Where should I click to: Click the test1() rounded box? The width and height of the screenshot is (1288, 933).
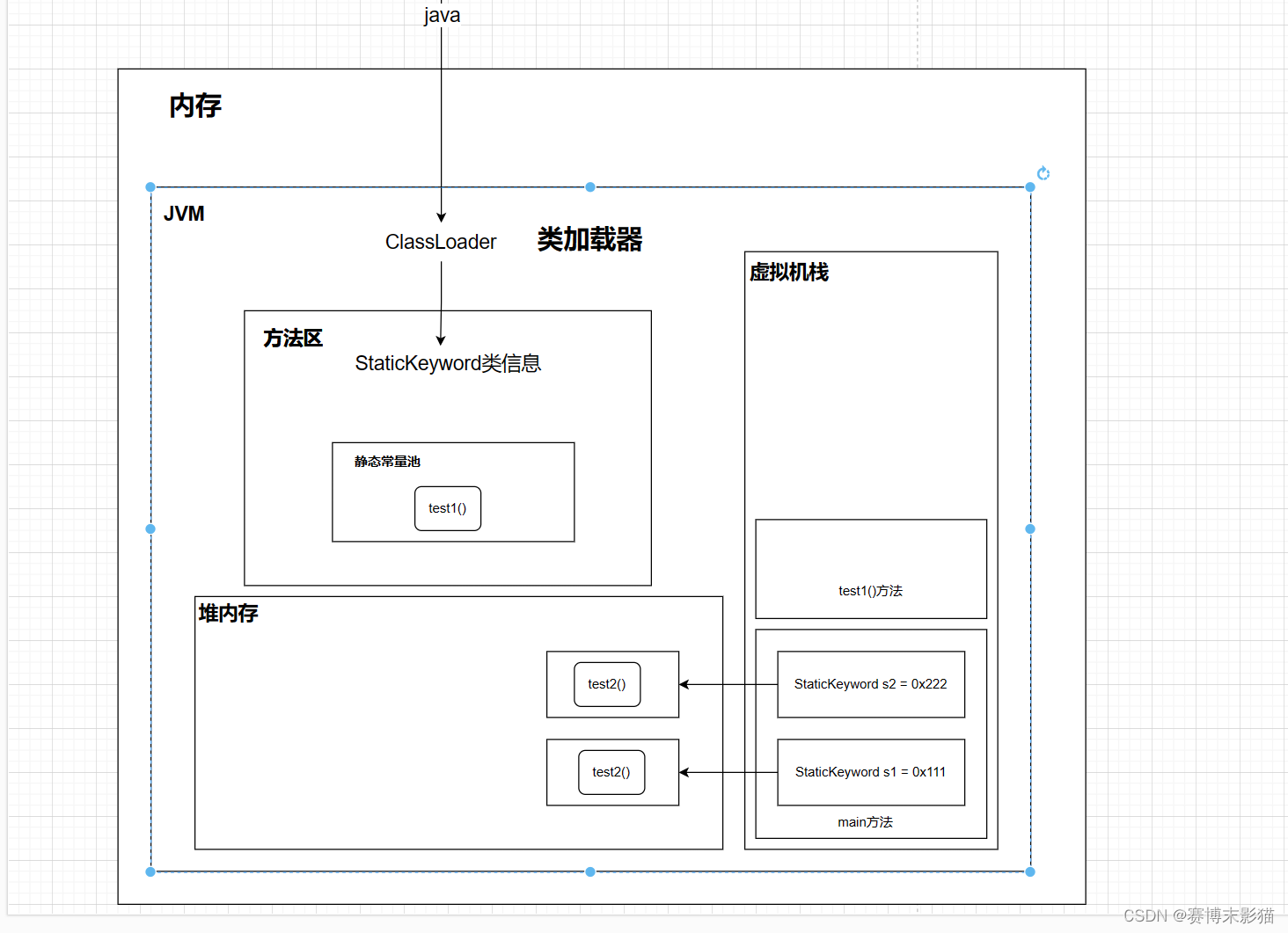tap(448, 508)
